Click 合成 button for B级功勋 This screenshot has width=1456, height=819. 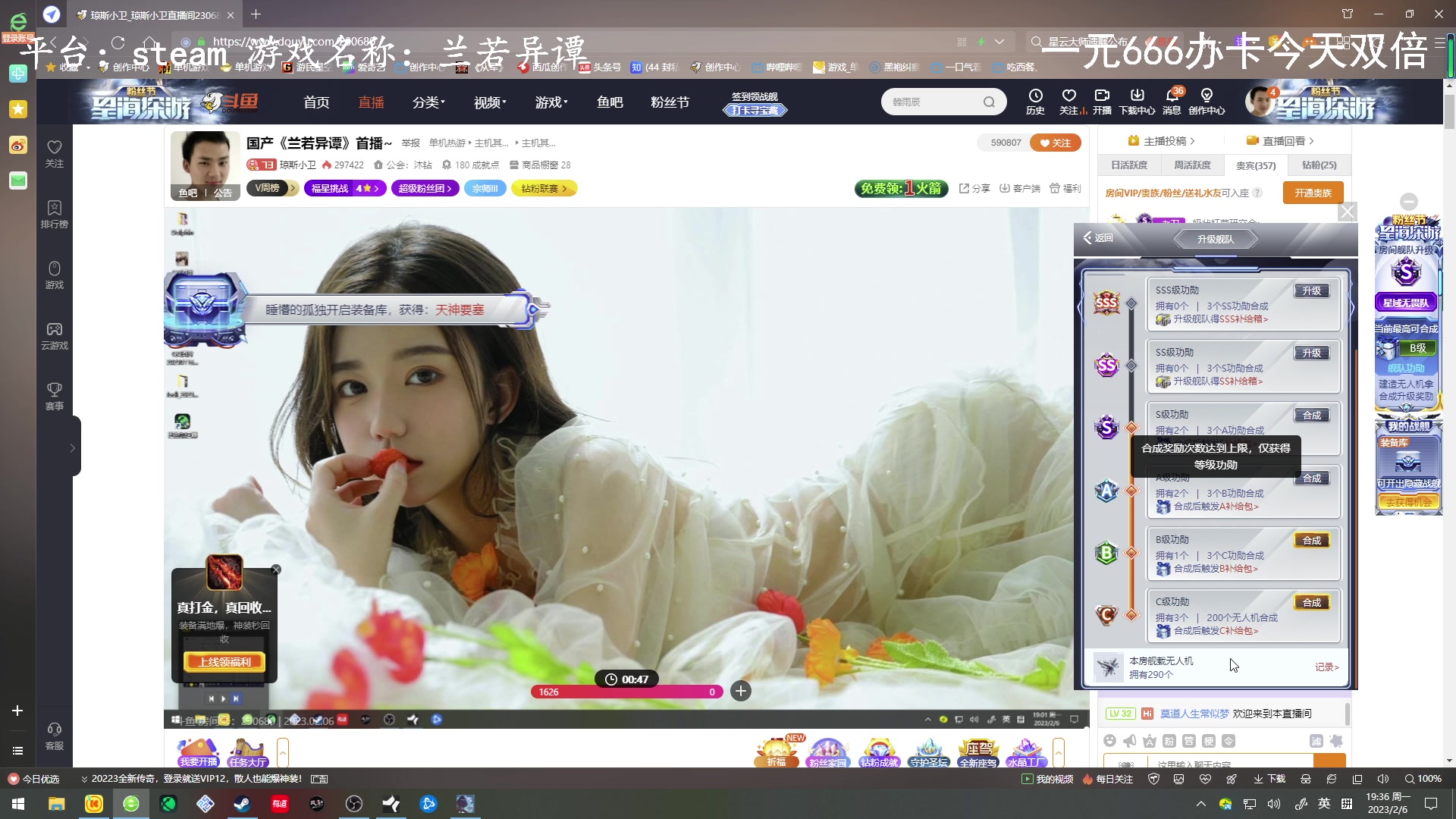coord(1312,541)
